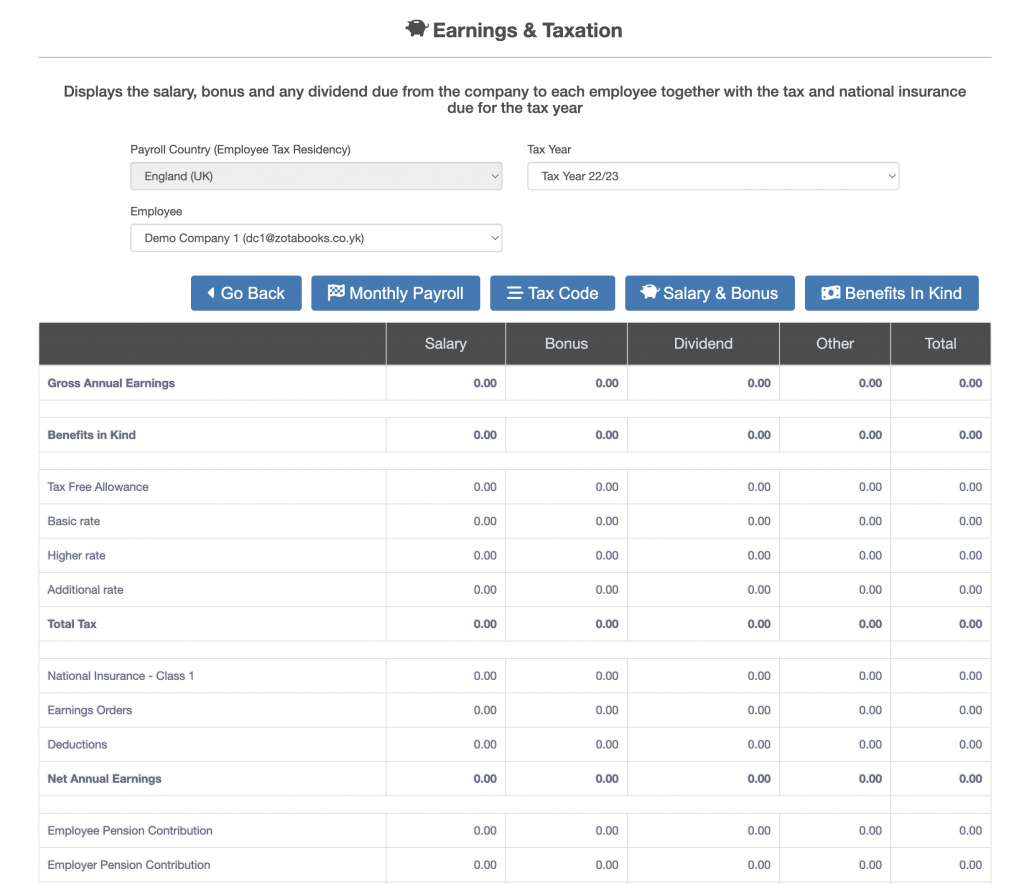The image size is (1024, 884).
Task: Click the money bill icon on Benefits In Kind
Action: (x=830, y=293)
